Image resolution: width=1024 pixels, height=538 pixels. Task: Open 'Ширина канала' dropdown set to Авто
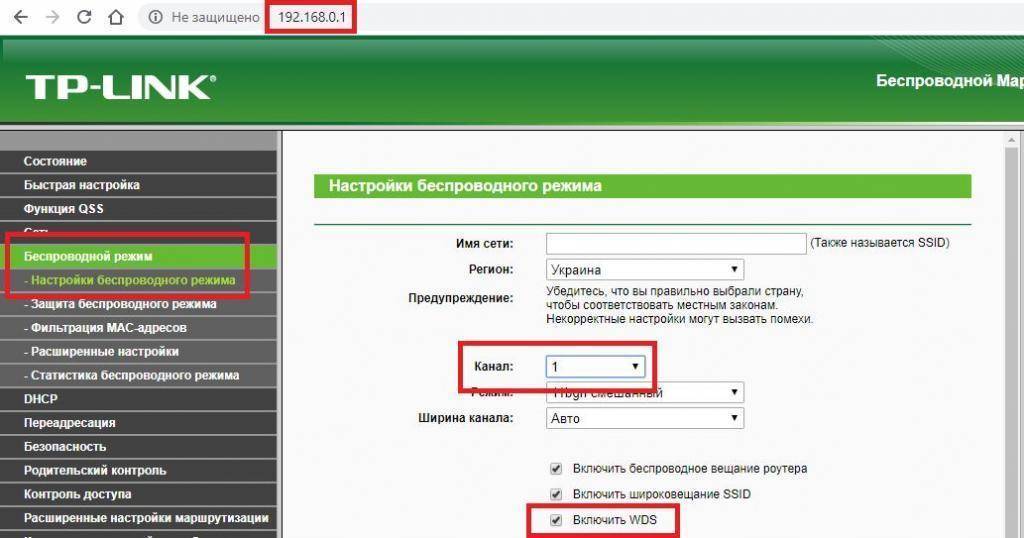[x=645, y=418]
